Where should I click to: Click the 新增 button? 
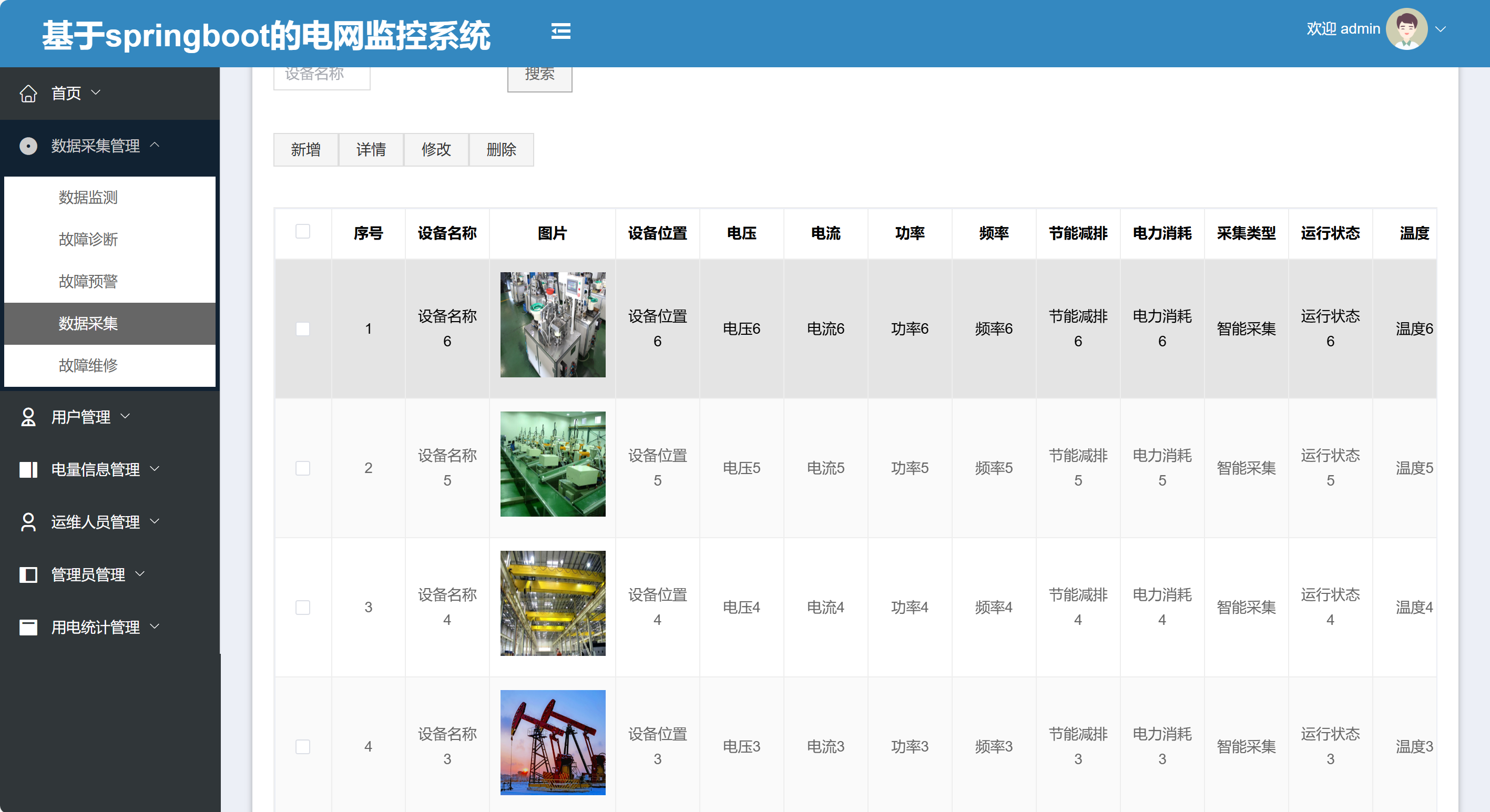[x=305, y=150]
